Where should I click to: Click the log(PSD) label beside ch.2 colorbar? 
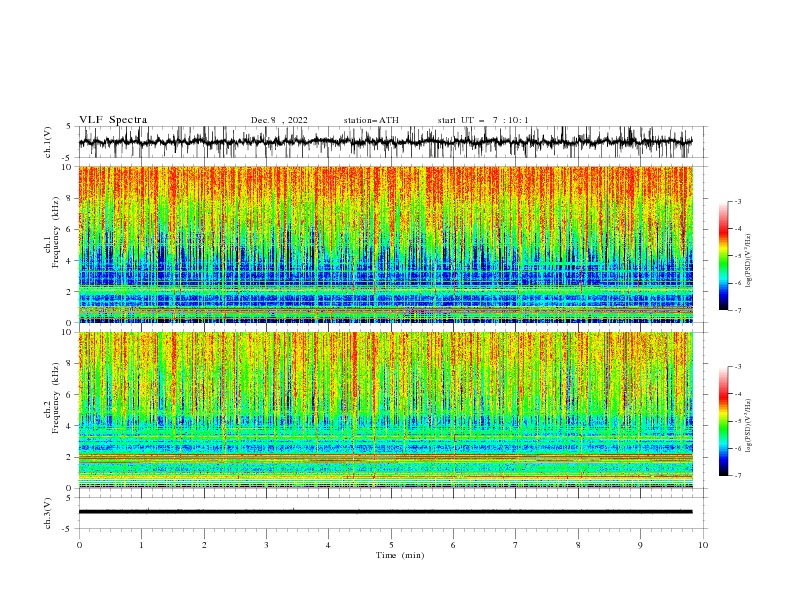point(749,425)
